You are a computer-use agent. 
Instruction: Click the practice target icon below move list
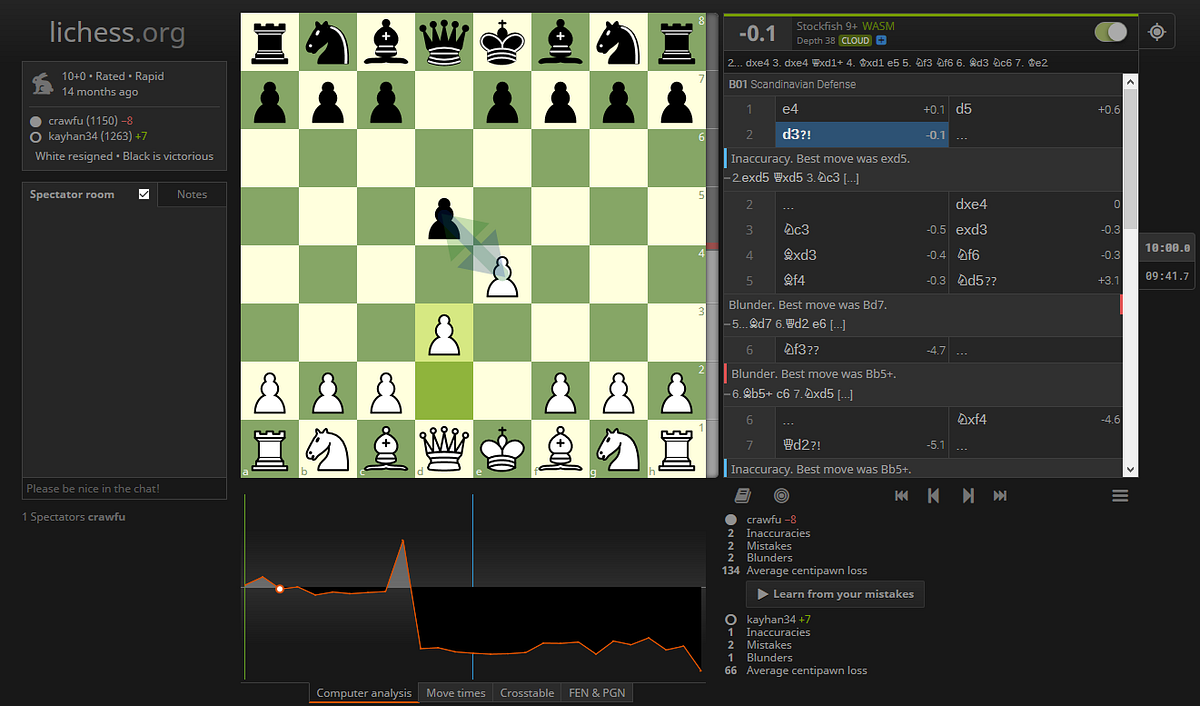[782, 495]
